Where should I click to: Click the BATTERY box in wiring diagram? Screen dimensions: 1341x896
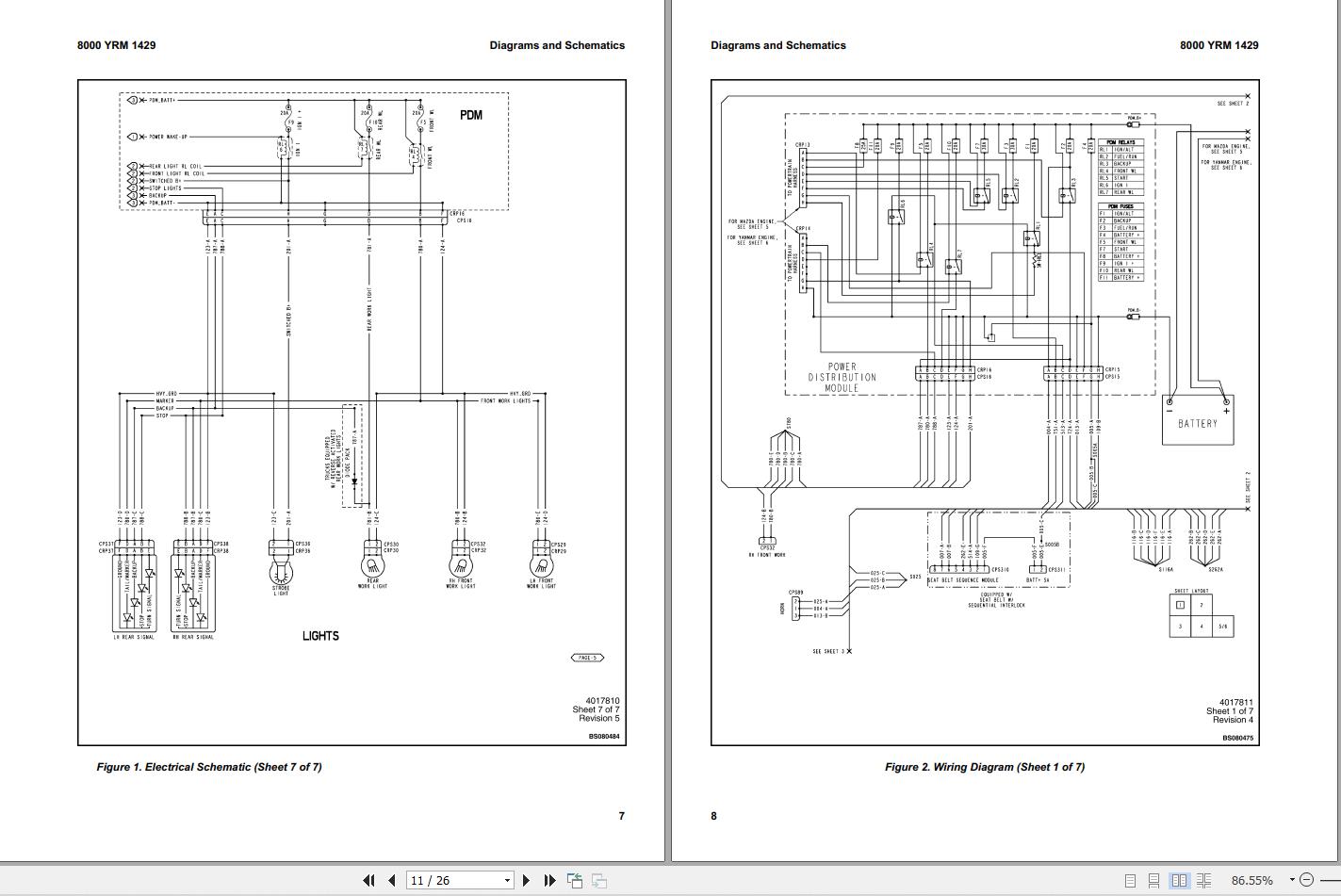coord(1198,415)
